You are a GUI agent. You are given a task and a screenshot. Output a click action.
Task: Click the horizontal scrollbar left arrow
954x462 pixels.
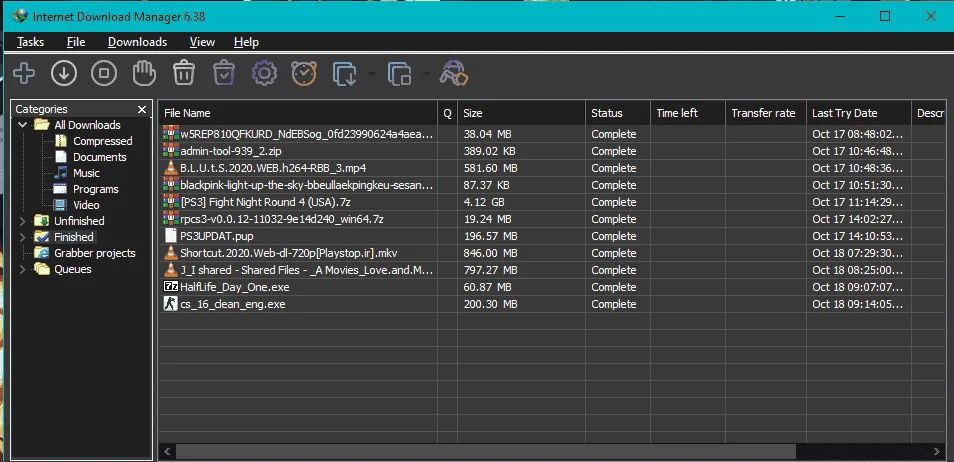[167, 451]
